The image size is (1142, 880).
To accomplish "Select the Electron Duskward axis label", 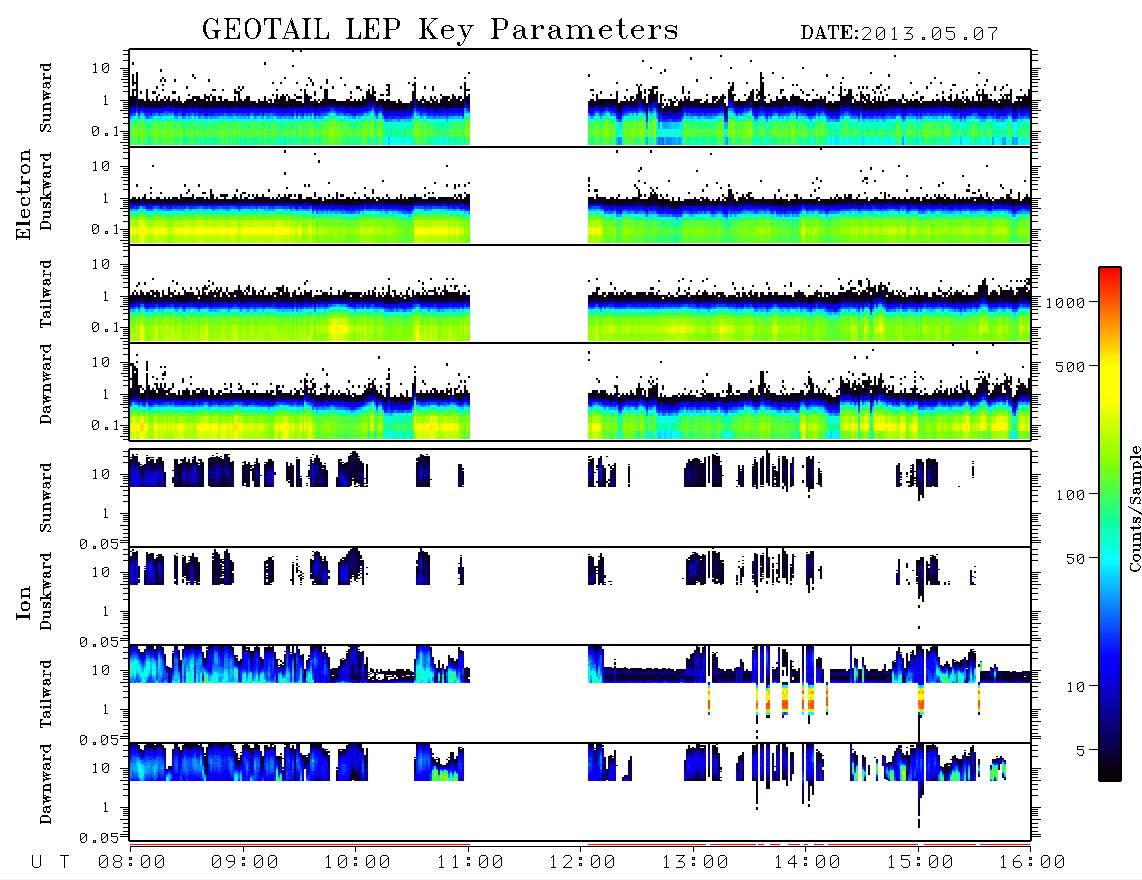I will coord(46,192).
